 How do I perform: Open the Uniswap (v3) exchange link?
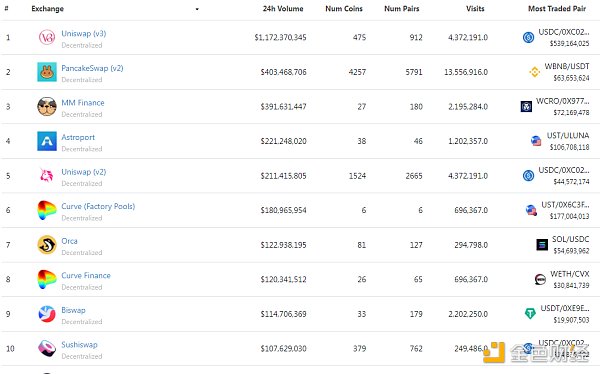[x=83, y=33]
